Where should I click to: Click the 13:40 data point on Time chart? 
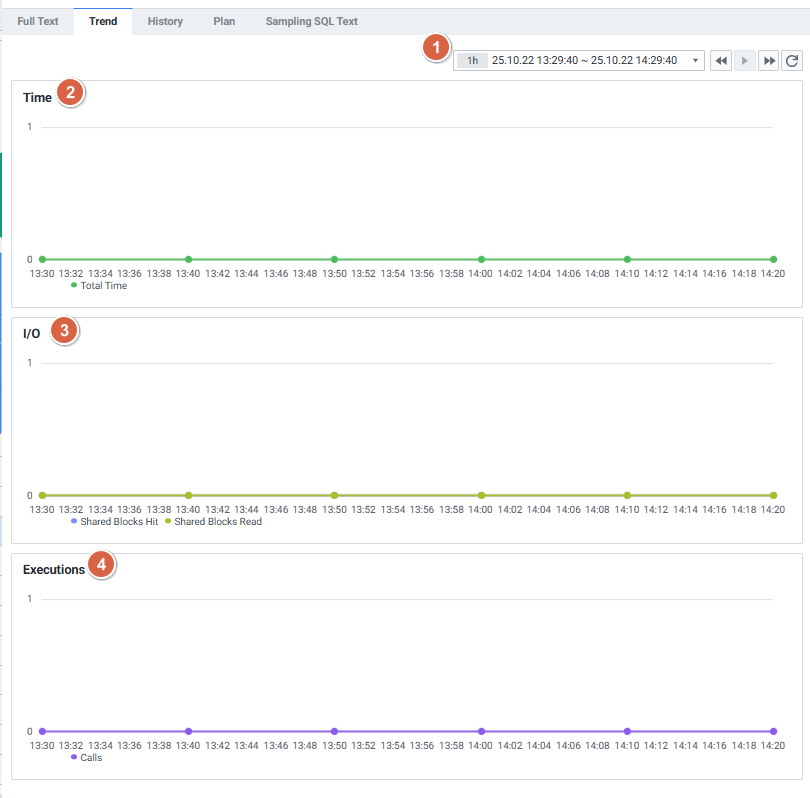(188, 259)
